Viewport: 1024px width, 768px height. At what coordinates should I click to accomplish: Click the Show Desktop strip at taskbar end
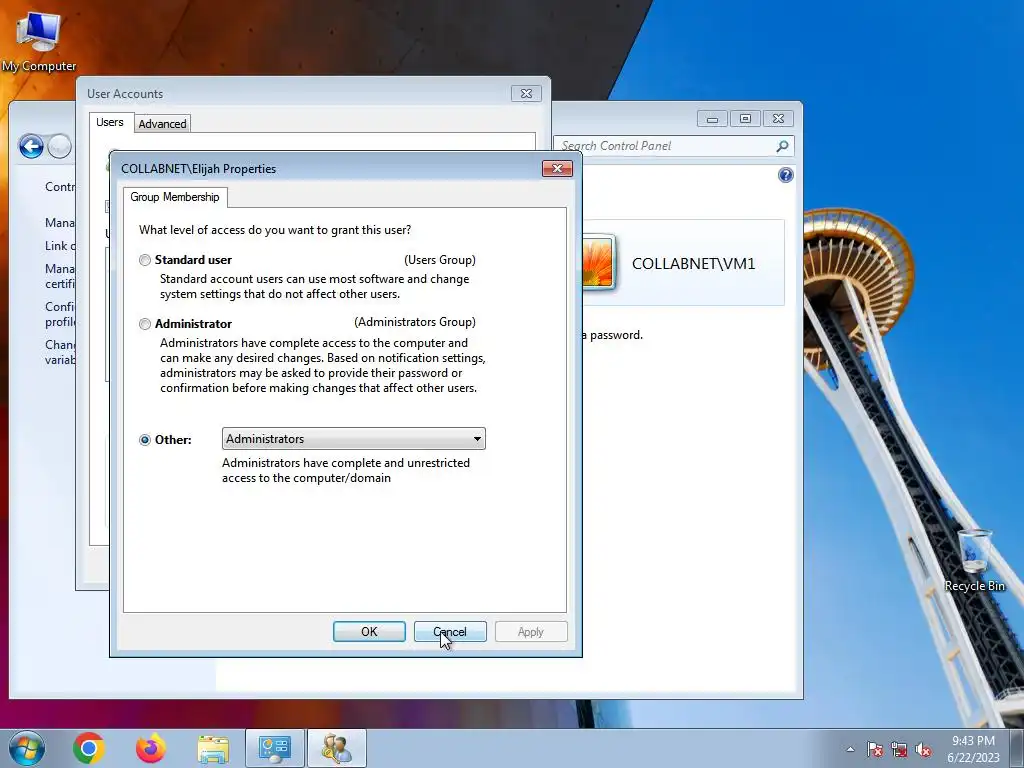[x=1017, y=748]
